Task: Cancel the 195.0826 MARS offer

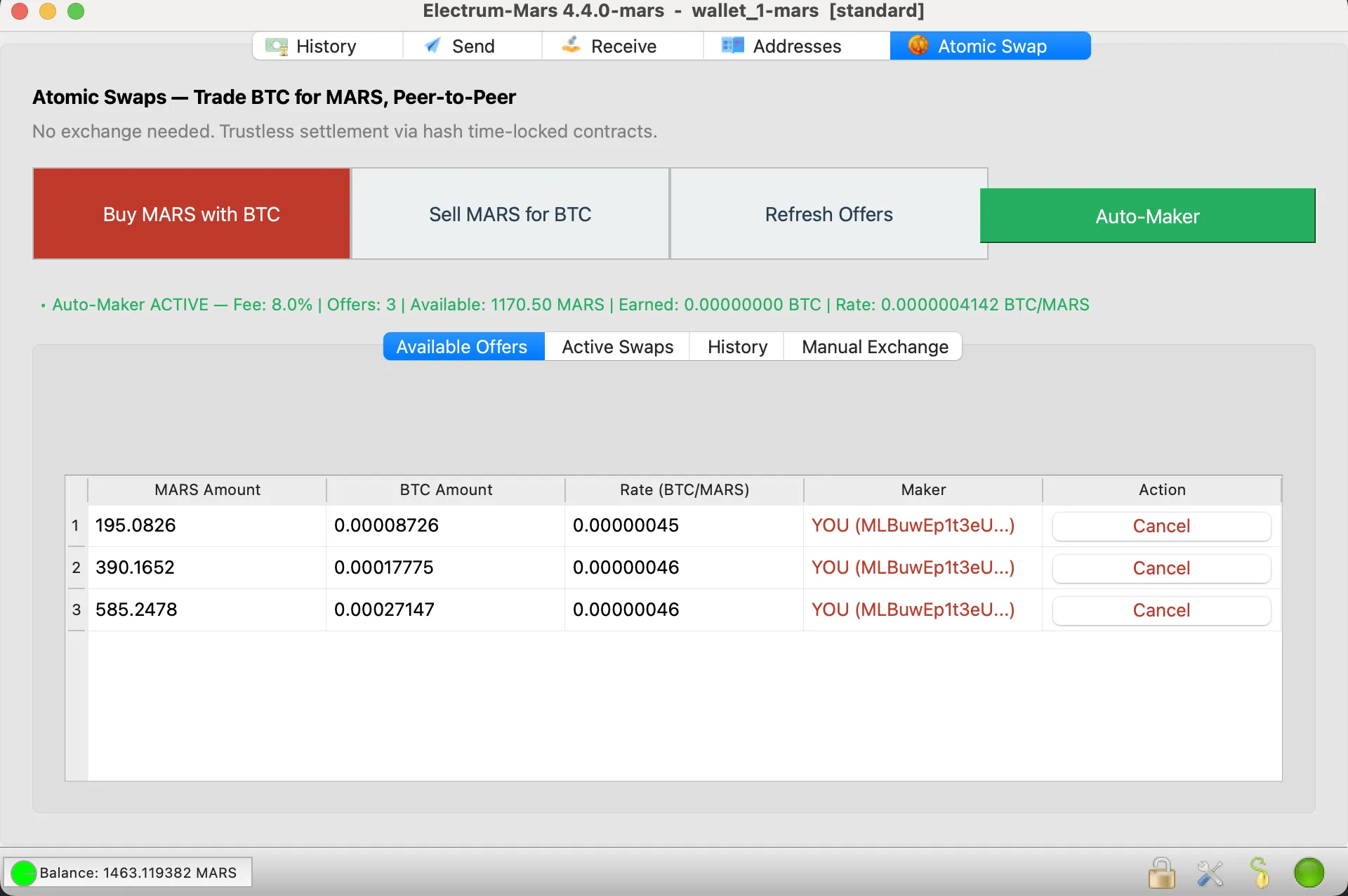Action: (x=1161, y=526)
